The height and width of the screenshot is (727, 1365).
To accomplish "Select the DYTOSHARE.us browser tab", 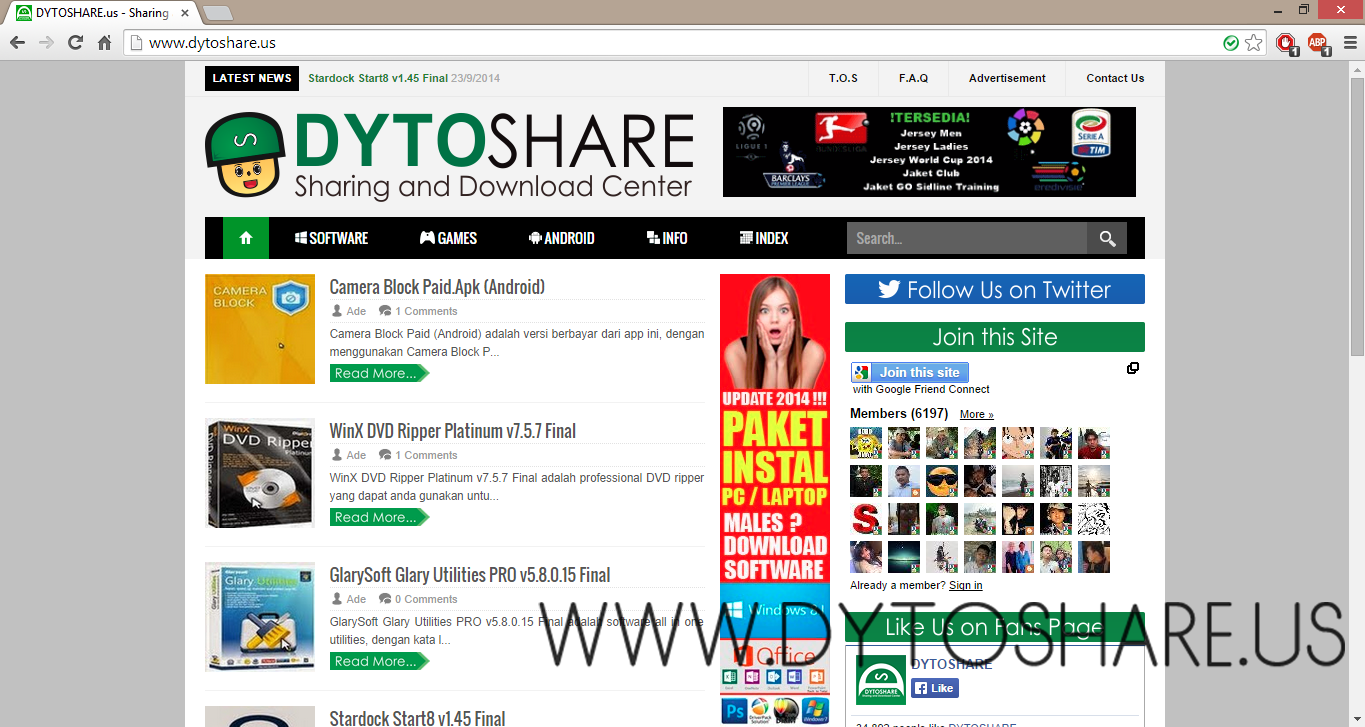I will click(x=100, y=13).
